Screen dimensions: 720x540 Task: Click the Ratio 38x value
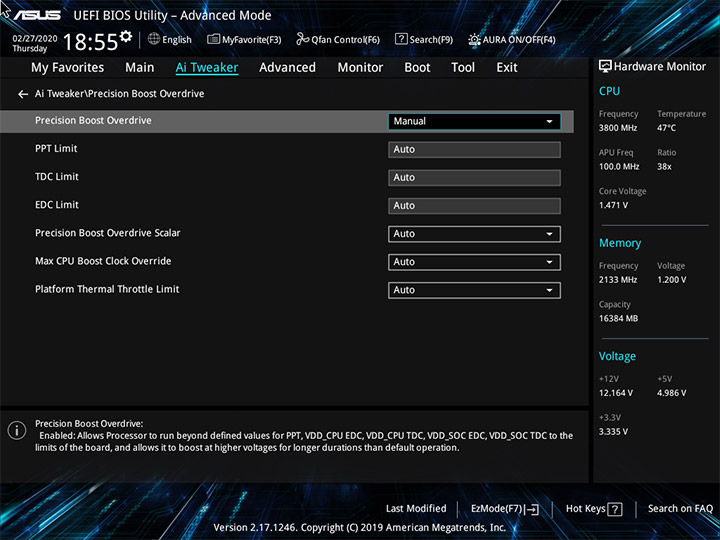pos(664,167)
